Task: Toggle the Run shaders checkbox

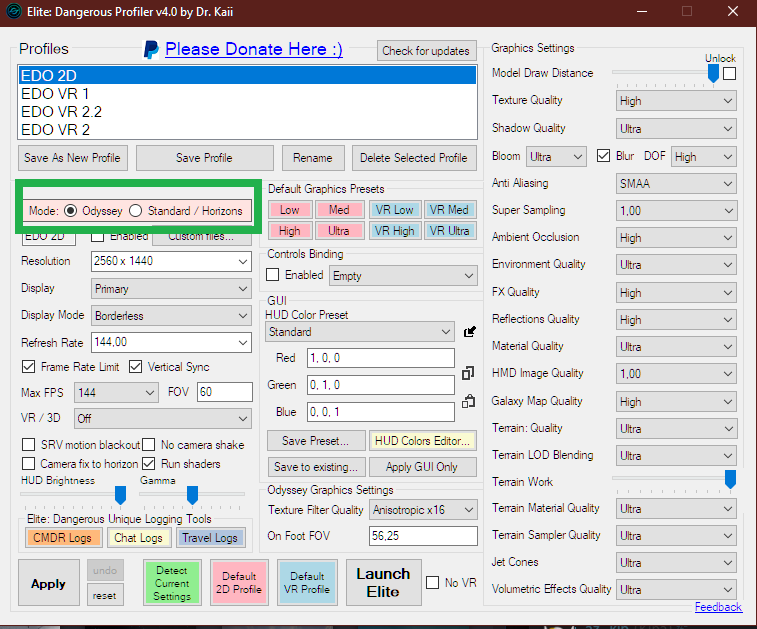Action: 149,464
